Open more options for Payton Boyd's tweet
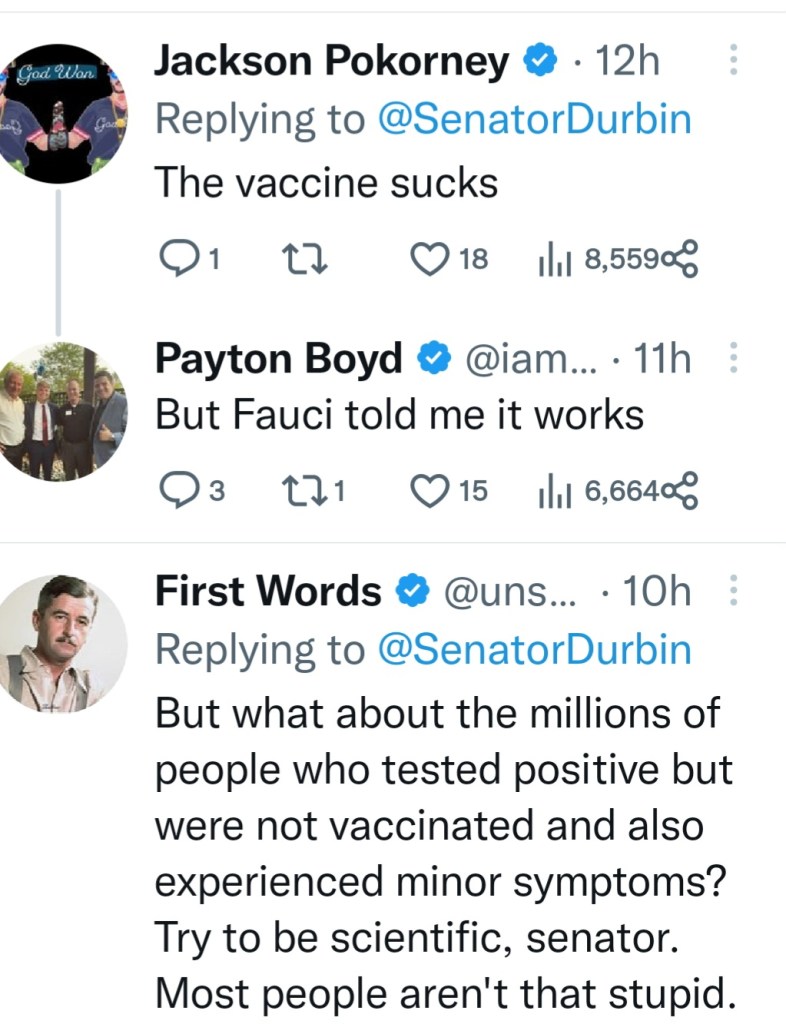 733,358
